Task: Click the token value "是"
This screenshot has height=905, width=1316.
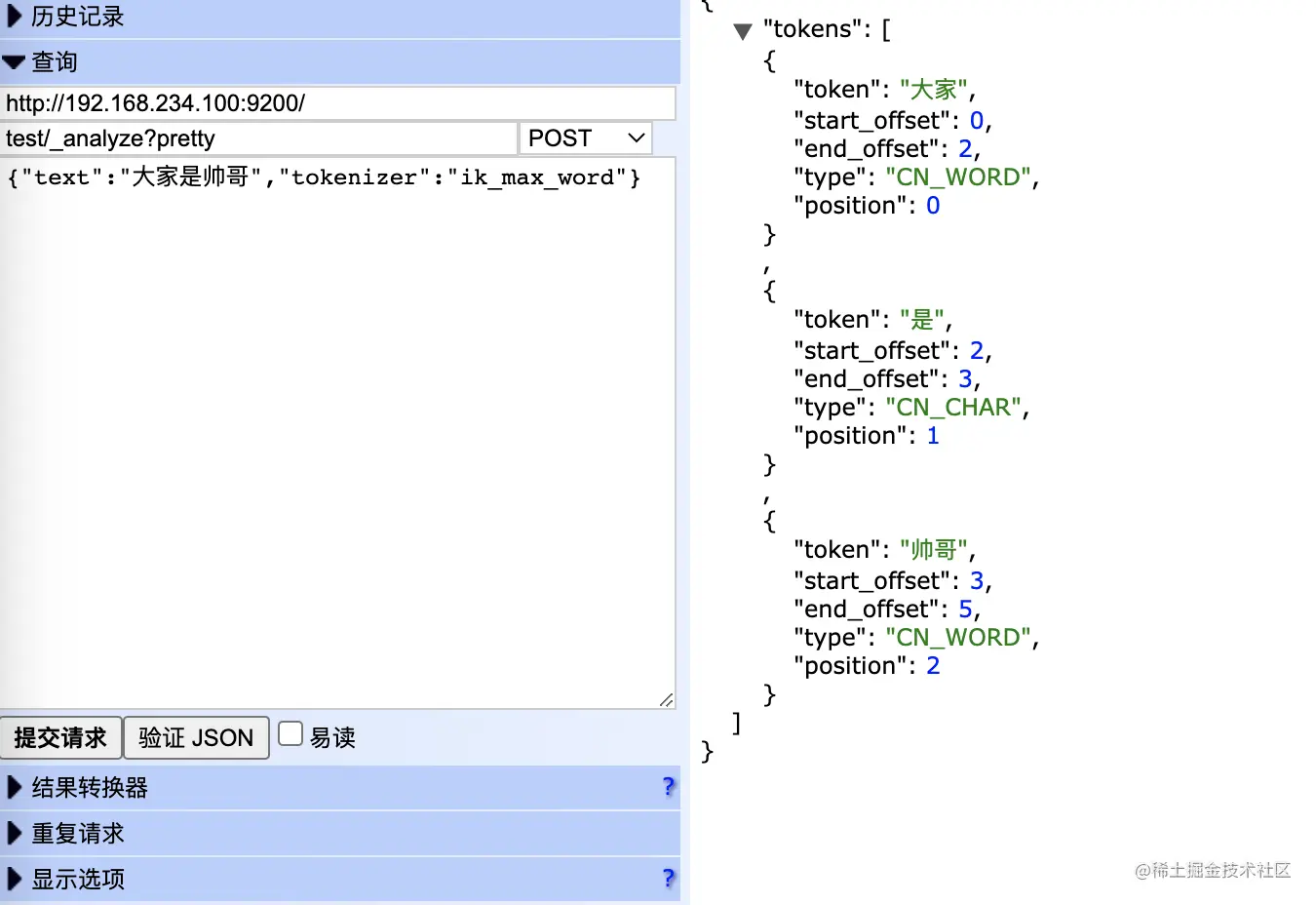Action: click(921, 320)
